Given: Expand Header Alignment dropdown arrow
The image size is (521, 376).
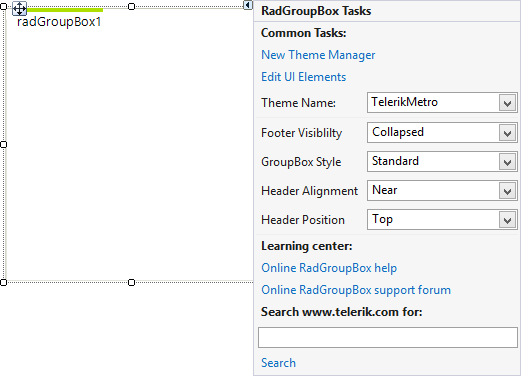Looking at the screenshot, I should click(507, 191).
